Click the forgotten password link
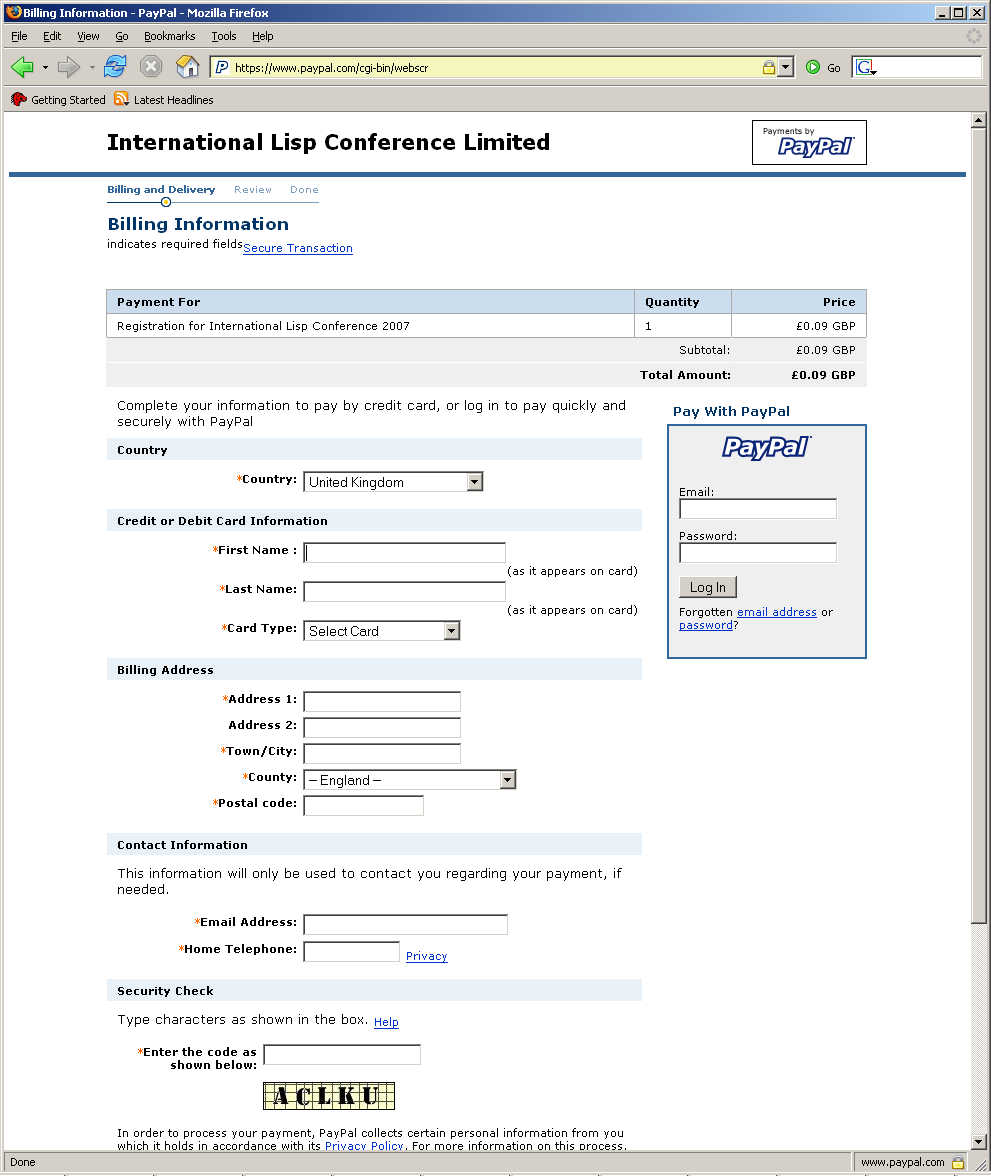This screenshot has height=1176, width=991. click(706, 626)
